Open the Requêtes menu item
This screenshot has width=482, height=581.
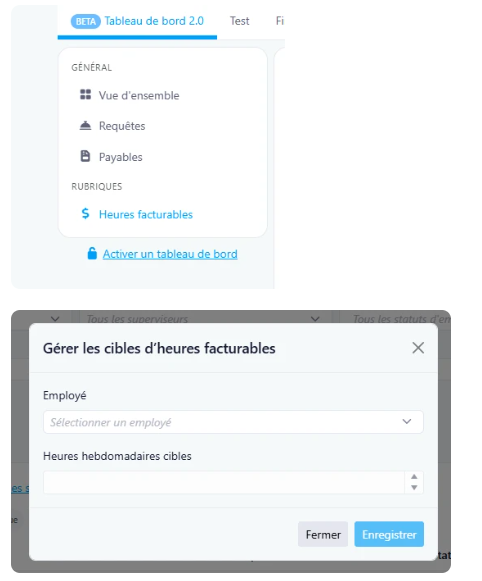[x=122, y=126]
